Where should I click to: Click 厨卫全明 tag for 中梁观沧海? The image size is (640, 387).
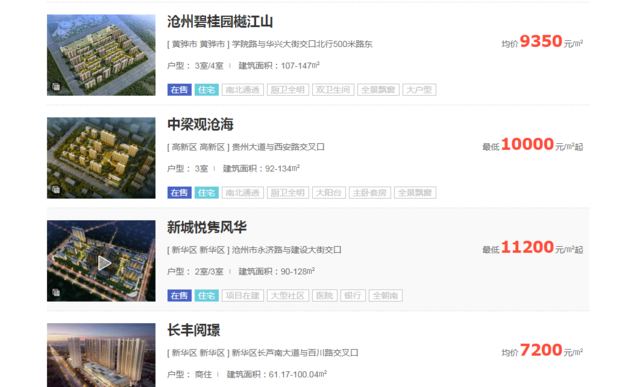tap(288, 193)
